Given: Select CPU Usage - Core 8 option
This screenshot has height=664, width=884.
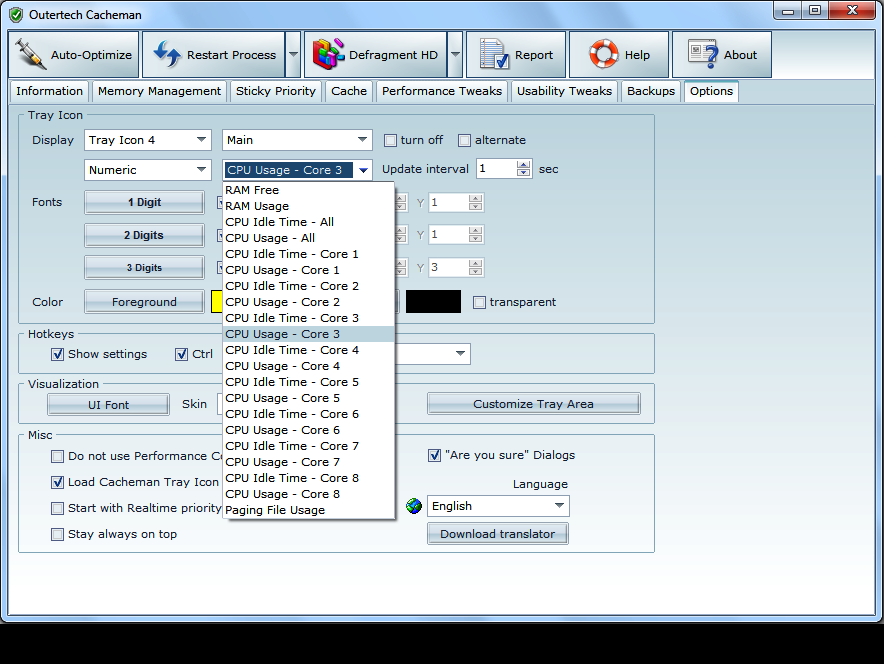Looking at the screenshot, I should coord(308,494).
